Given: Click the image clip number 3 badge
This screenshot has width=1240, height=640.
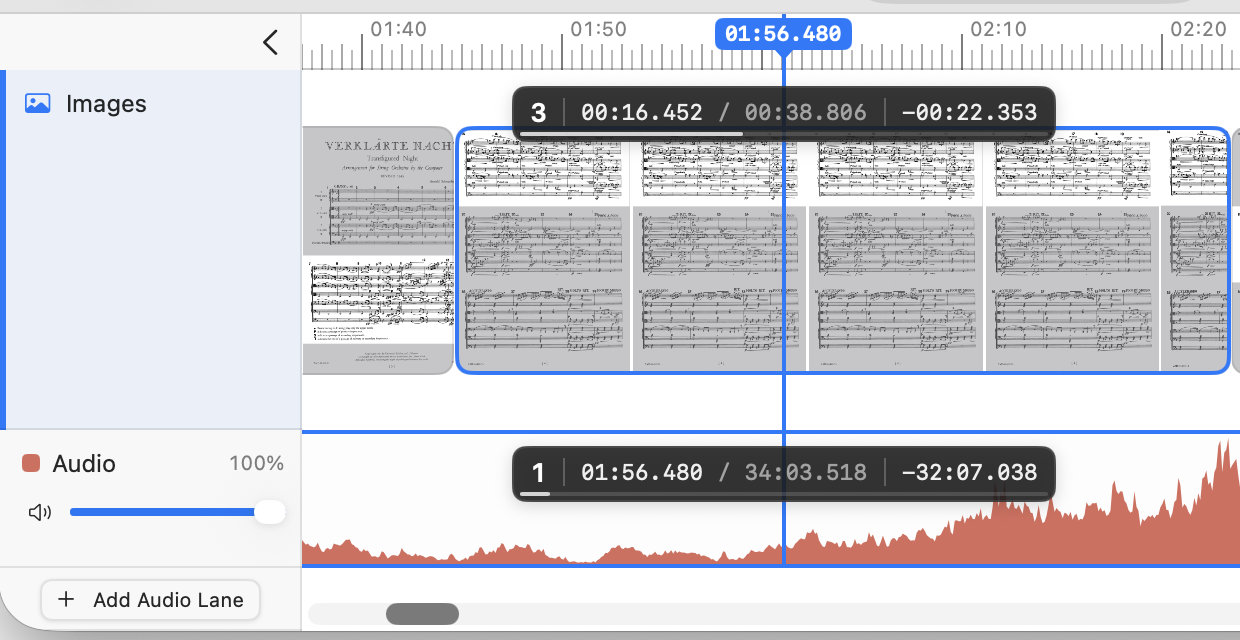Looking at the screenshot, I should tap(538, 113).
